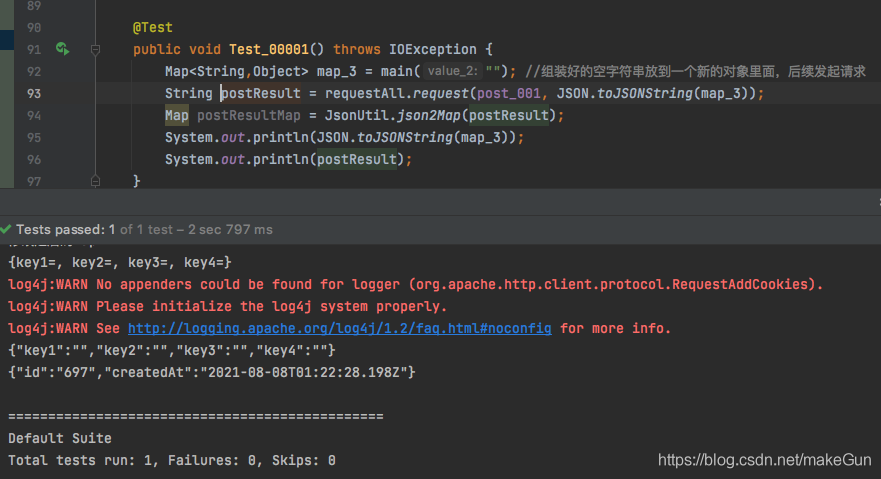This screenshot has width=881, height=479.
Task: Set a breakpoint at line 92 gutter
Action: point(34,71)
